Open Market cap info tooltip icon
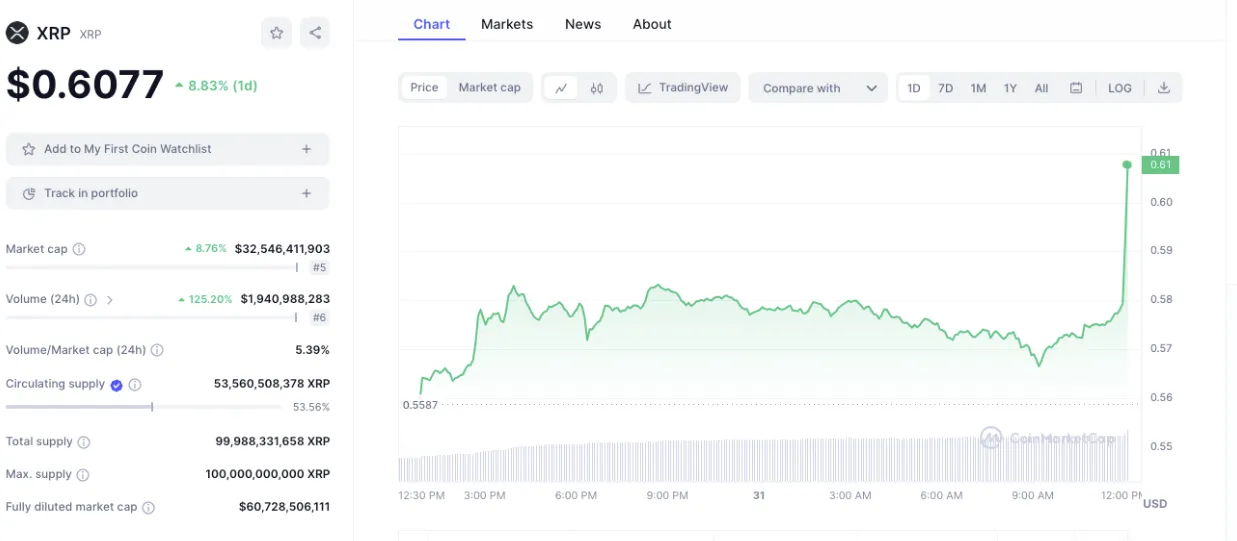 click(79, 249)
